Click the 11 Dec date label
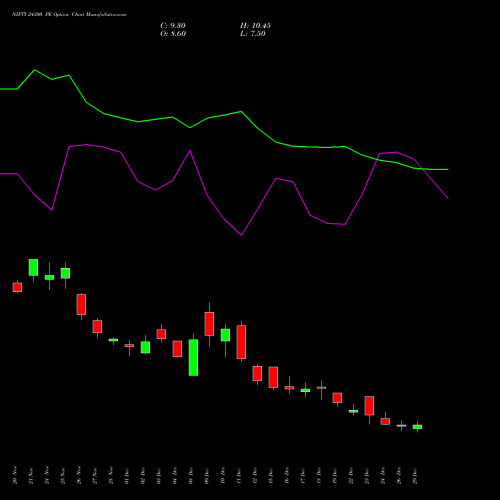The width and height of the screenshot is (500, 500). 239,475
